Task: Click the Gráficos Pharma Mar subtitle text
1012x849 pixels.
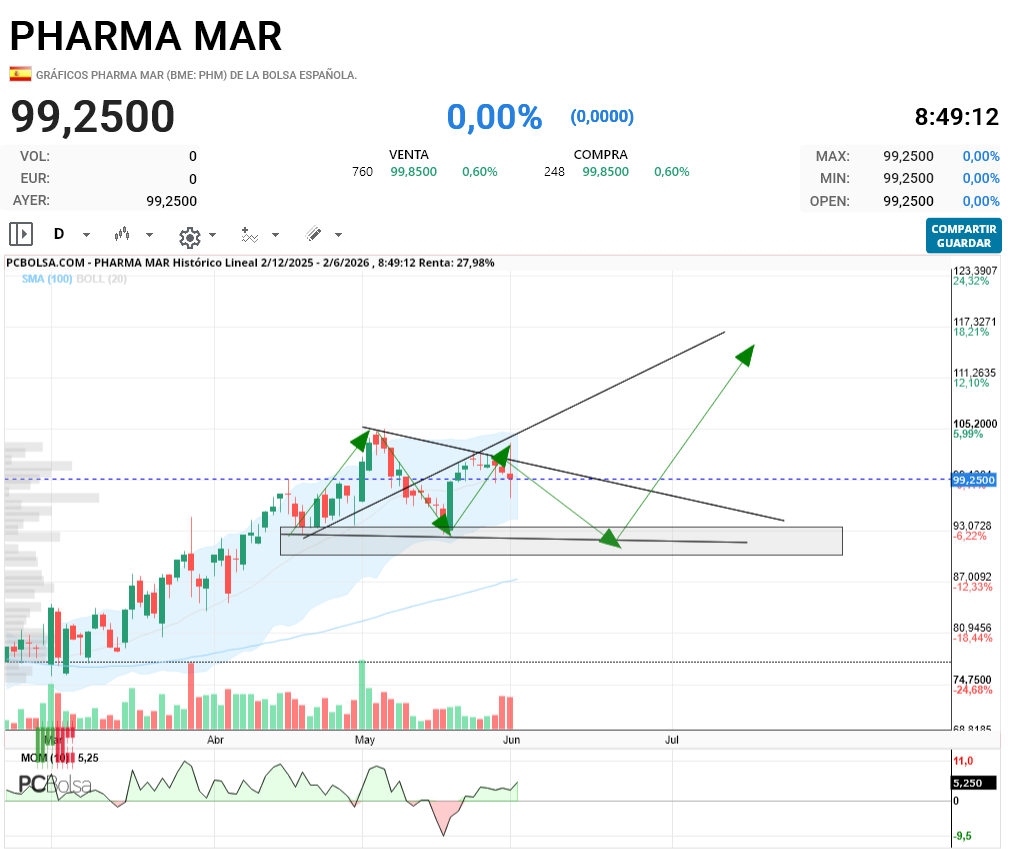Action: pos(196,75)
